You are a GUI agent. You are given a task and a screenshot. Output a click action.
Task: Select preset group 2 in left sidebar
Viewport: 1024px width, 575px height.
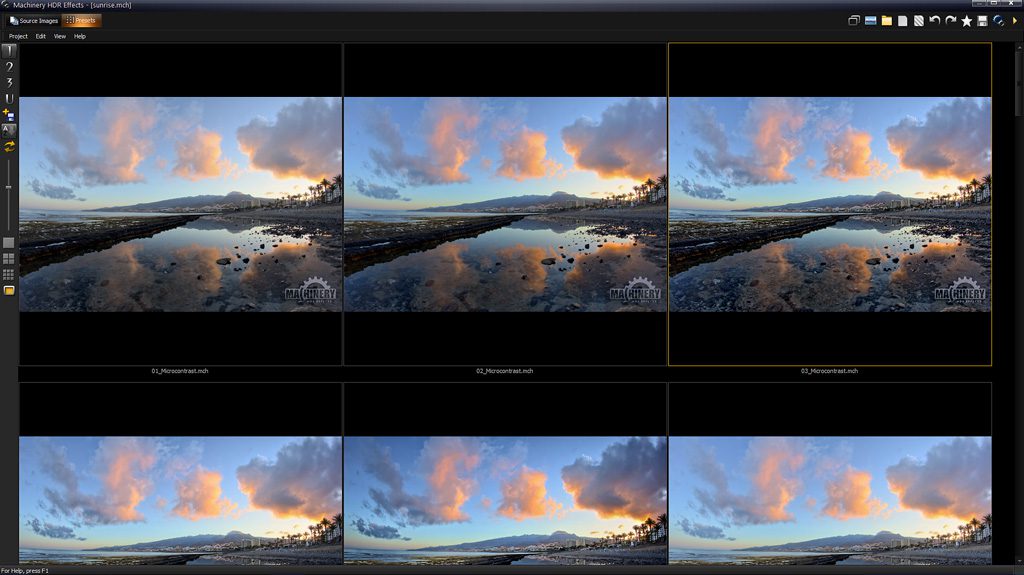(9, 66)
